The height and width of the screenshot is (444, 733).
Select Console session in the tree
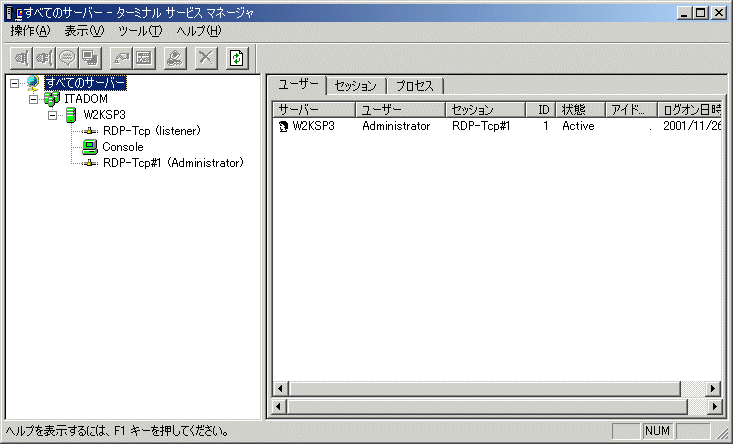(x=123, y=147)
